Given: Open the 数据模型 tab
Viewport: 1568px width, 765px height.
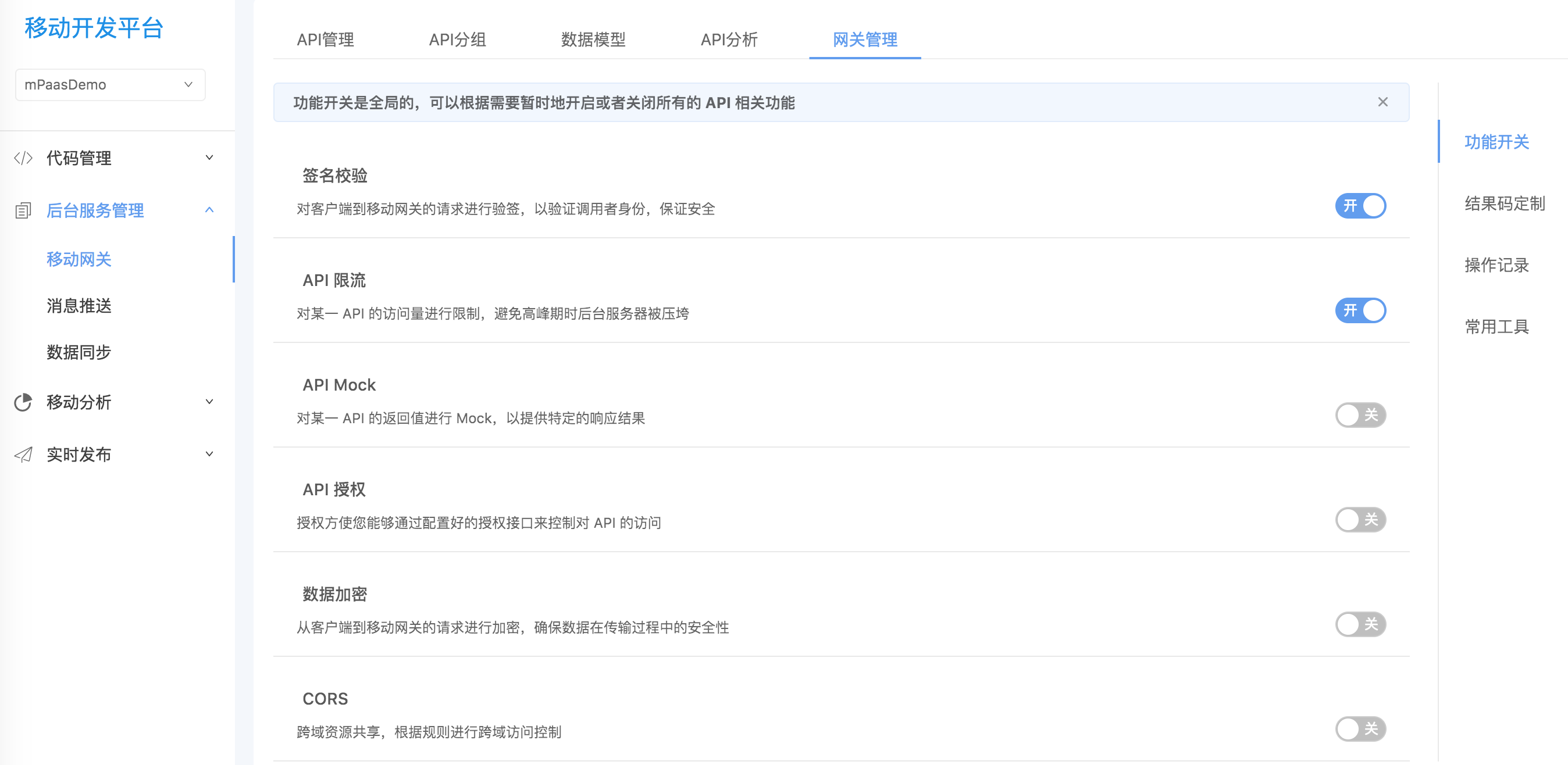Looking at the screenshot, I should [593, 40].
